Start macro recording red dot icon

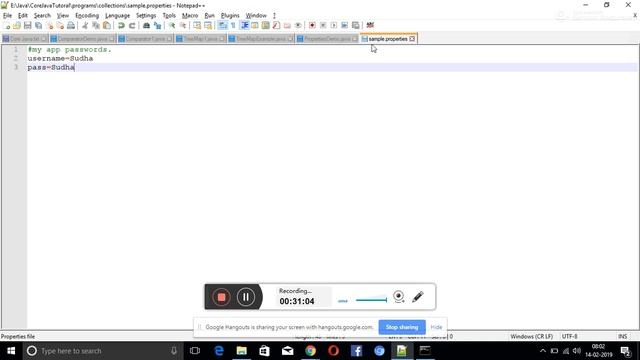[312, 25]
